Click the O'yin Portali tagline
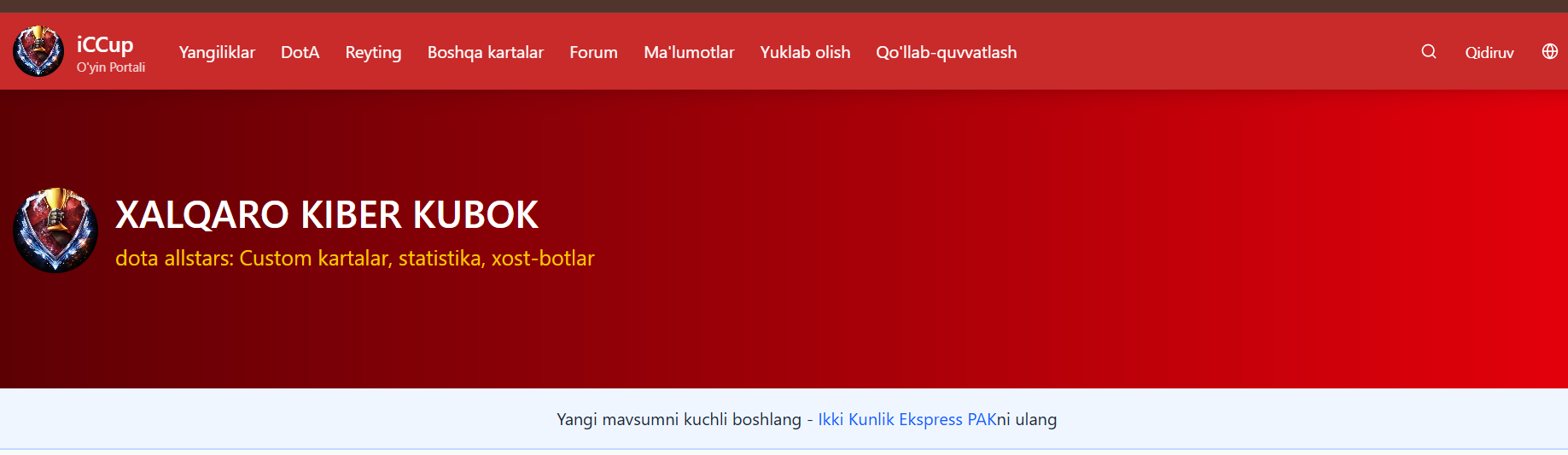 click(111, 67)
